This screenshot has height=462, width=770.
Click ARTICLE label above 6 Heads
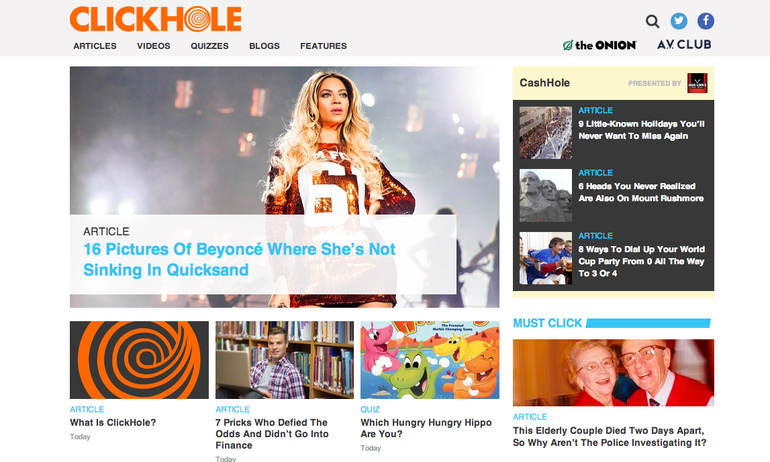pyautogui.click(x=595, y=173)
